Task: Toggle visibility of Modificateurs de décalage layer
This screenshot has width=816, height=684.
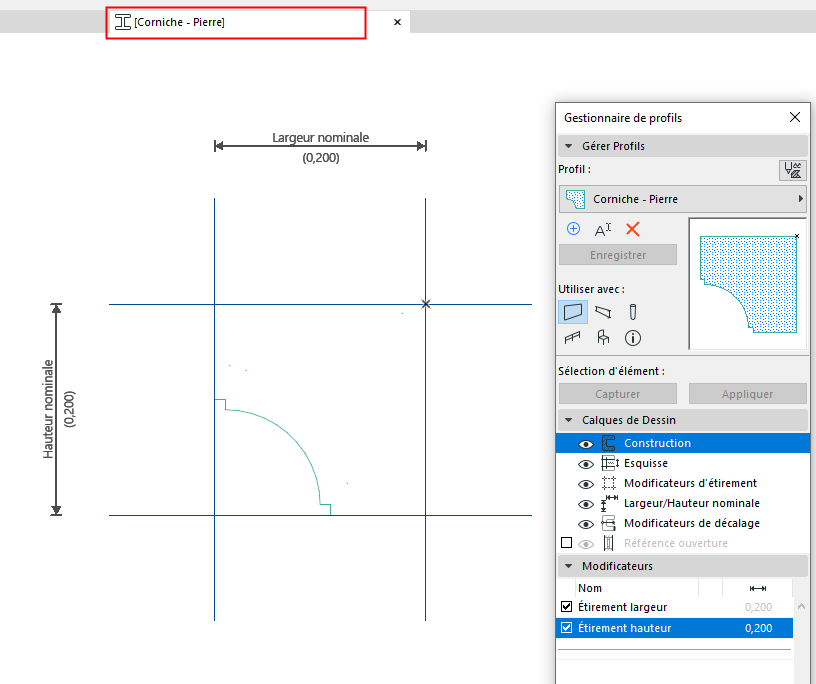Action: click(x=586, y=524)
